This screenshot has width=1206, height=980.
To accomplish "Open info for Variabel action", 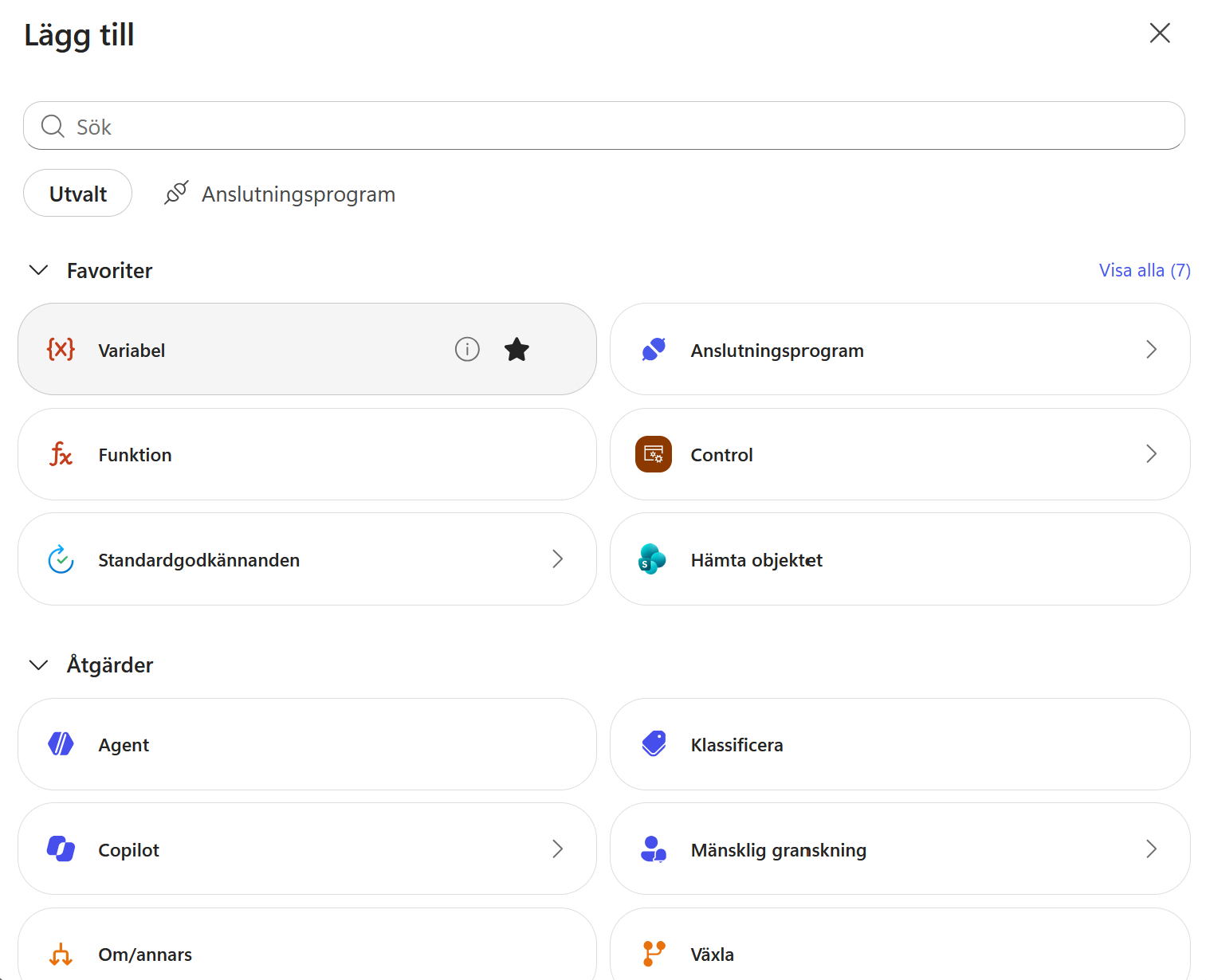I will click(467, 349).
